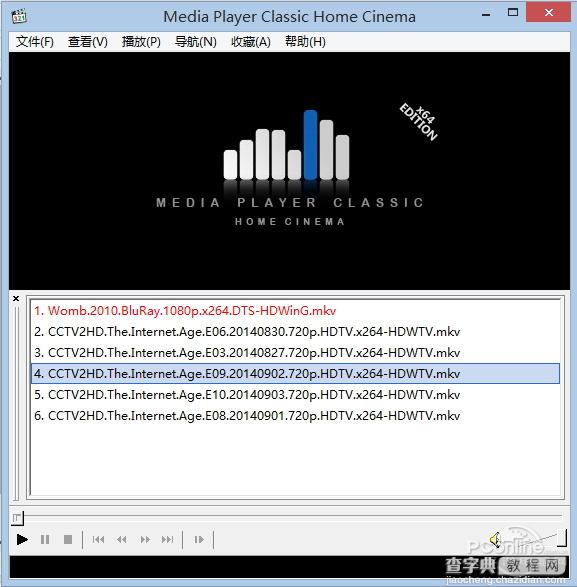
Task: Close the playlist panel with the X
Action: [x=16, y=298]
